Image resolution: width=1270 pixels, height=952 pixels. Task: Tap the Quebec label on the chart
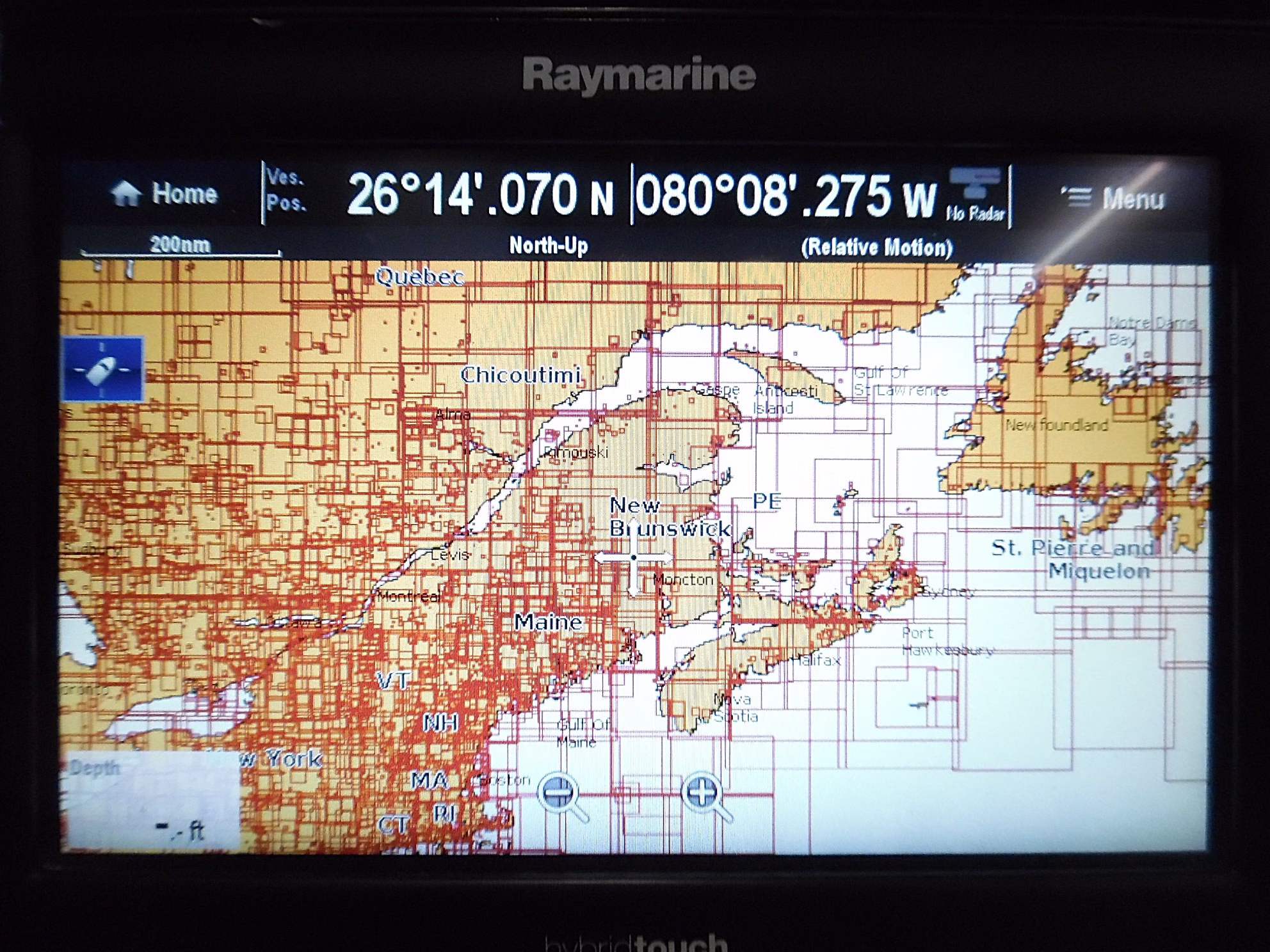[x=419, y=277]
